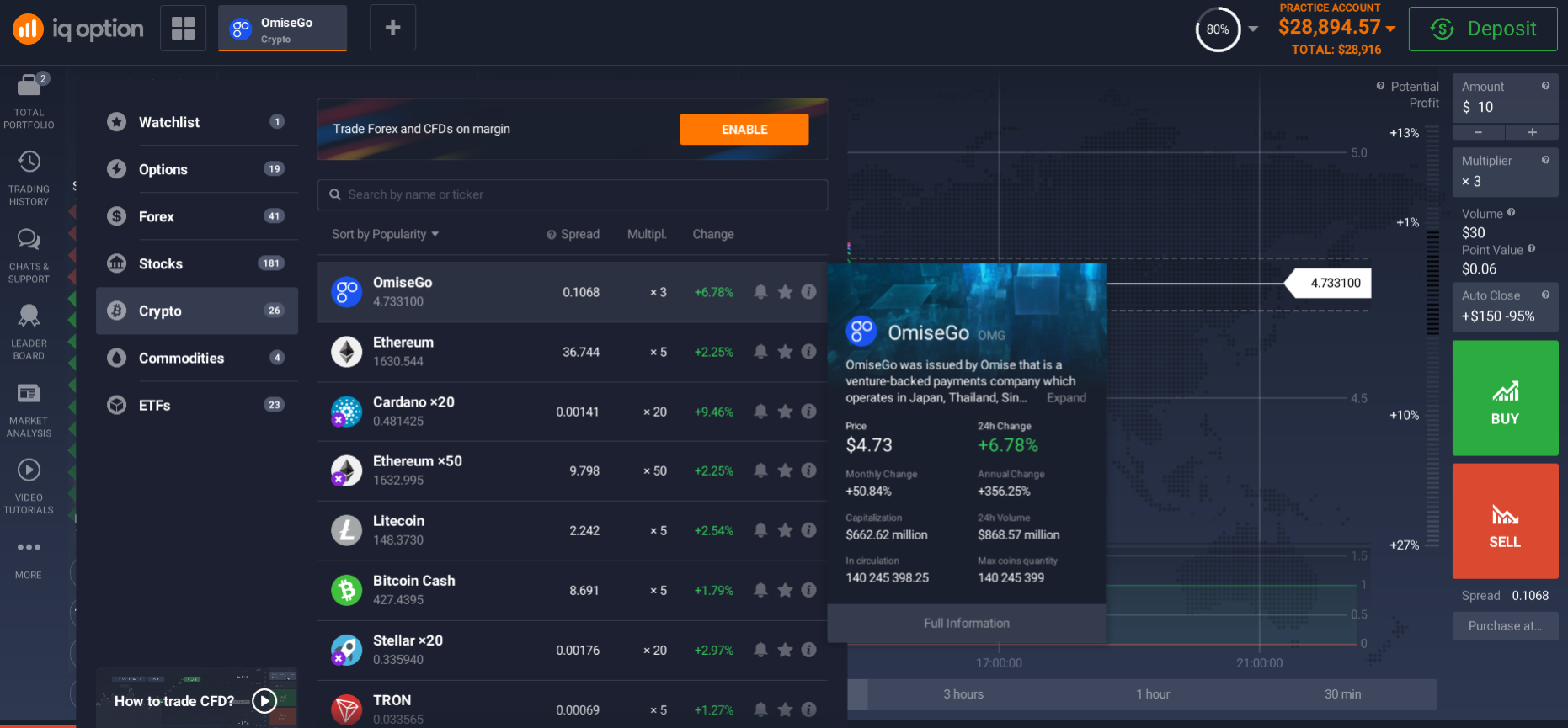Toggle the alert bell for Cardano ×20
The width and height of the screenshot is (1568, 728).
[760, 412]
